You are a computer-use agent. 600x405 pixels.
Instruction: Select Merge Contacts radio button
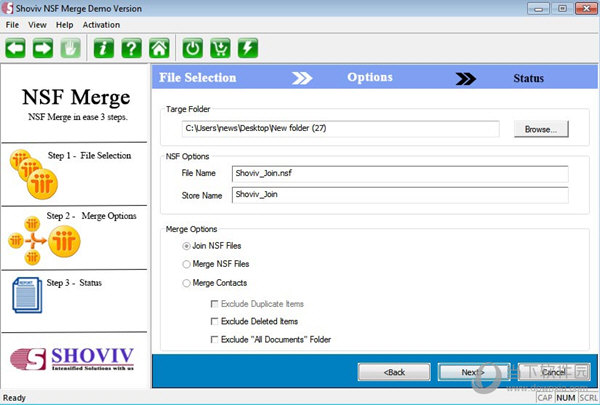186,283
